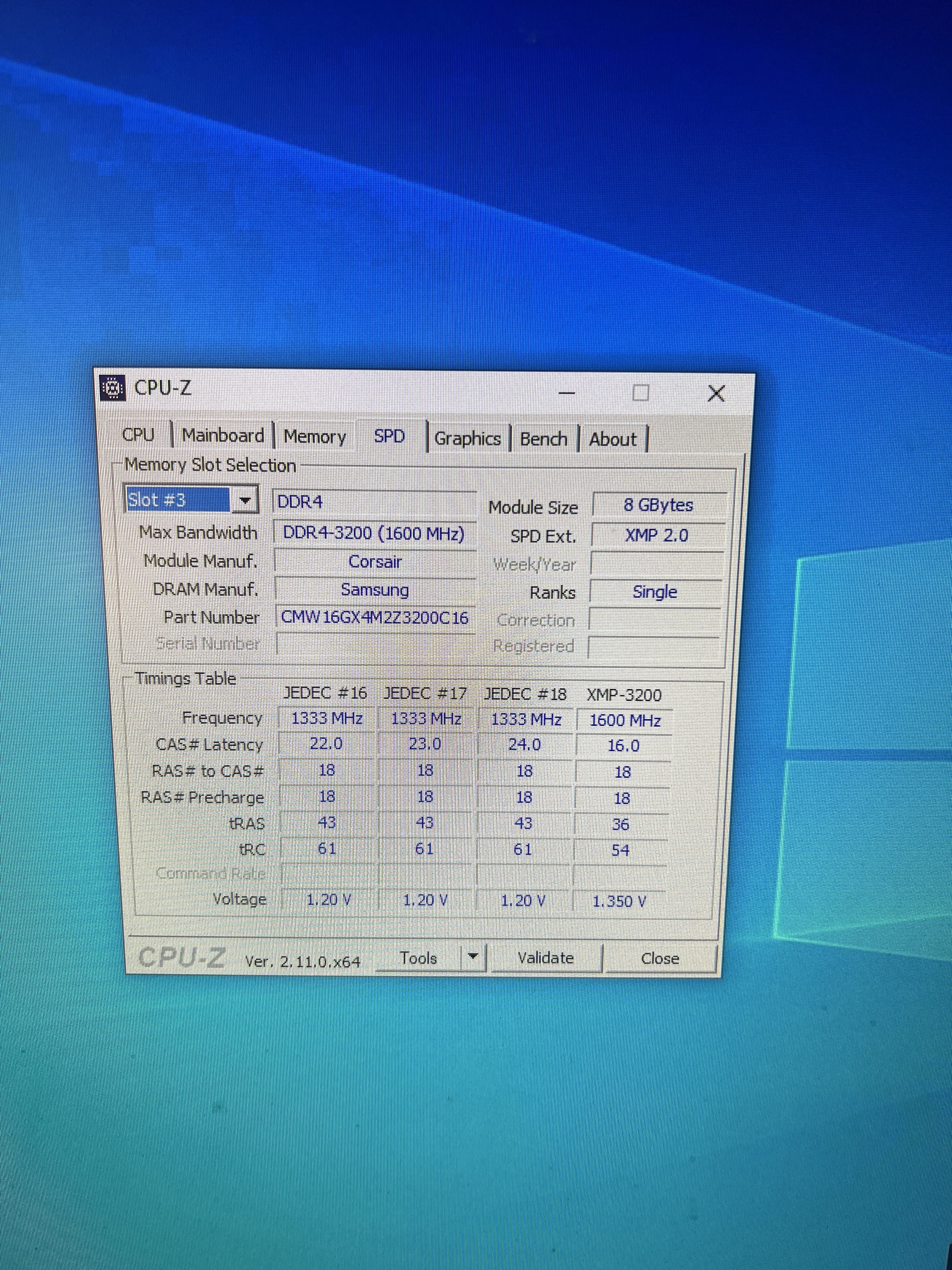The height and width of the screenshot is (1270, 952).
Task: Click the Max Bandwidth DDR4-3200 field
Action: [x=374, y=533]
